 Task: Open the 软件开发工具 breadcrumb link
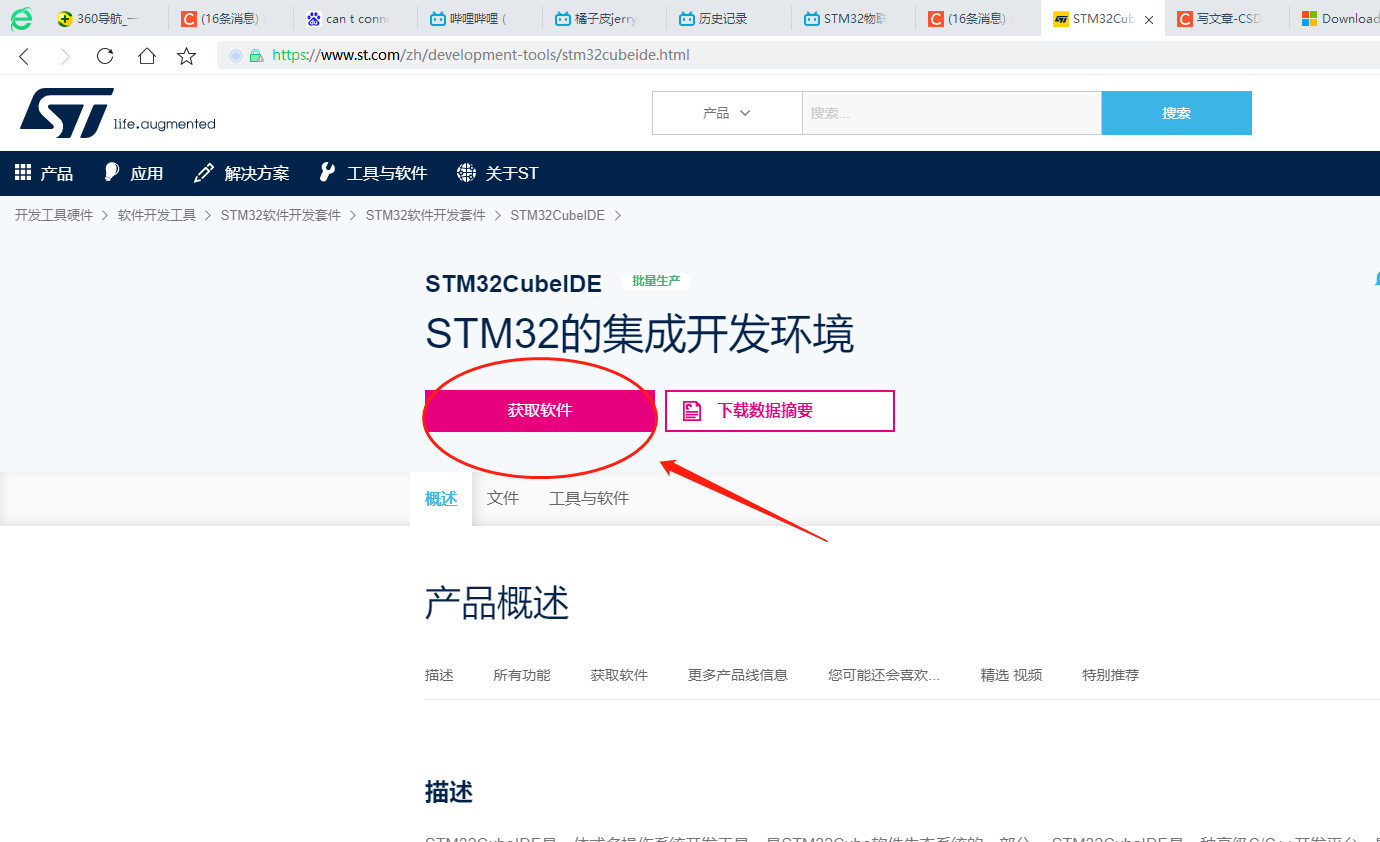pyautogui.click(x=157, y=215)
